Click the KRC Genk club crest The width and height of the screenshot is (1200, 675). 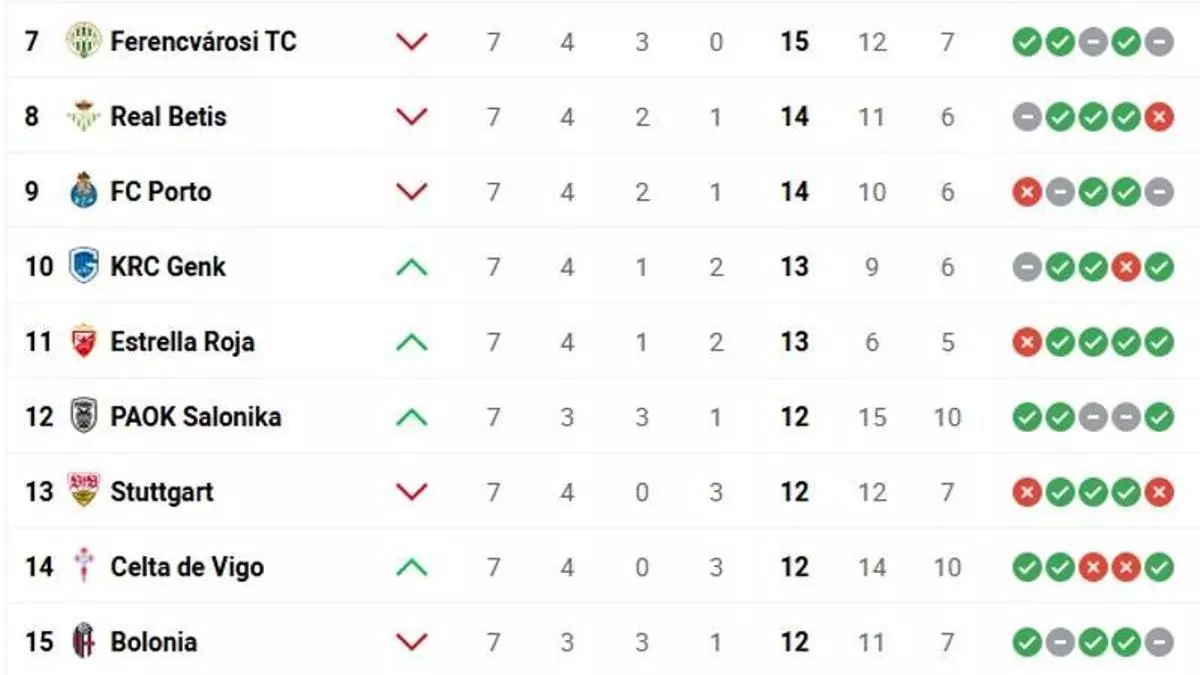tap(84, 266)
